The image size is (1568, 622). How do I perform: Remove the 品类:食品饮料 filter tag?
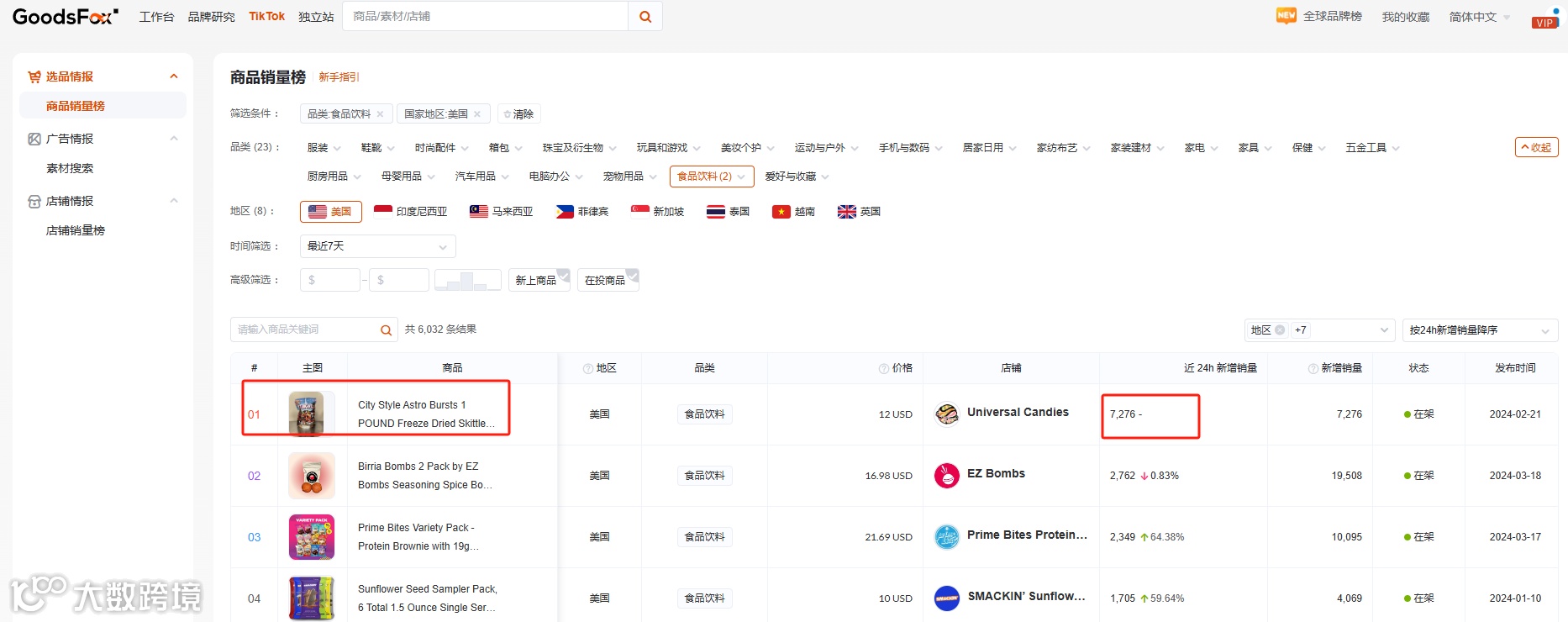coord(380,114)
